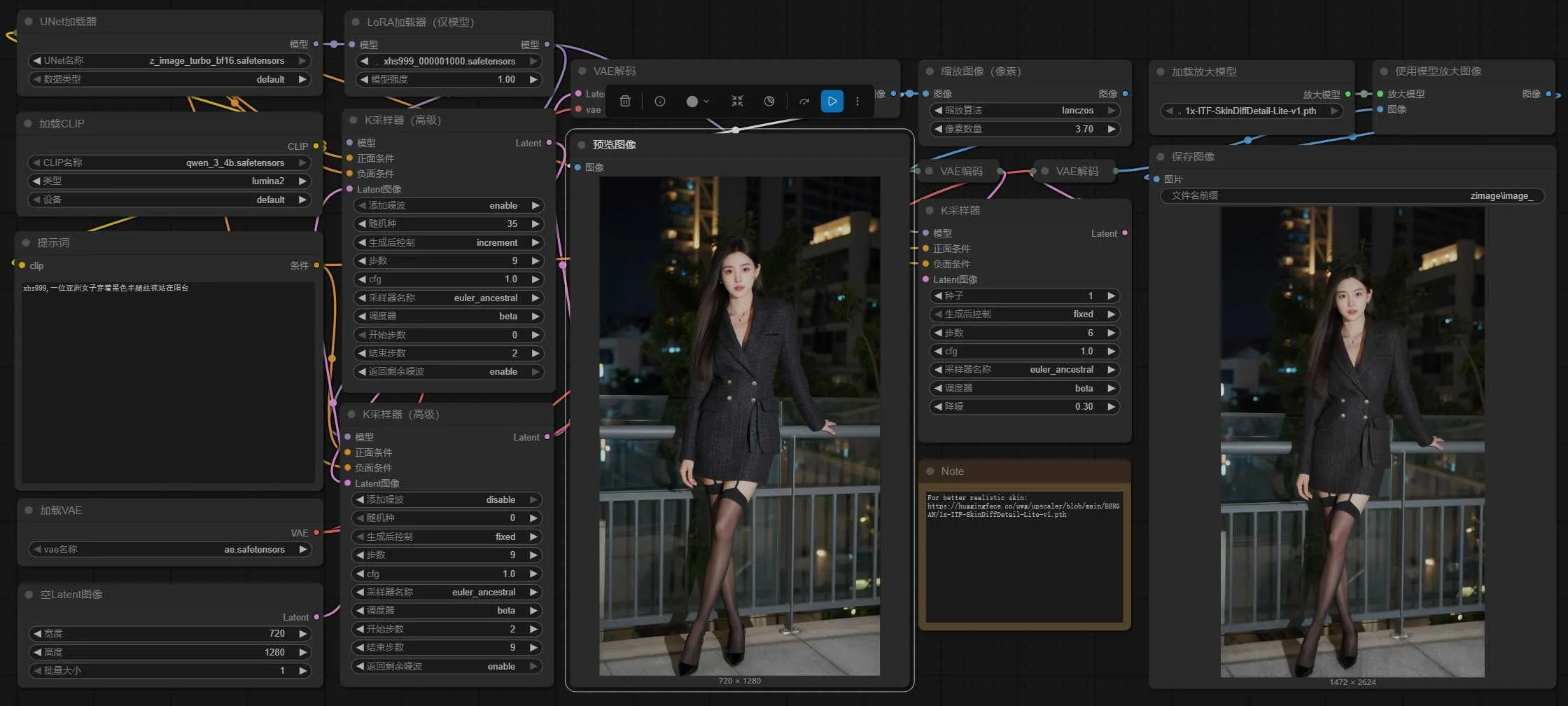Decrease 宽度 value 720 with its left arrow
1568x706 pixels.
37,634
